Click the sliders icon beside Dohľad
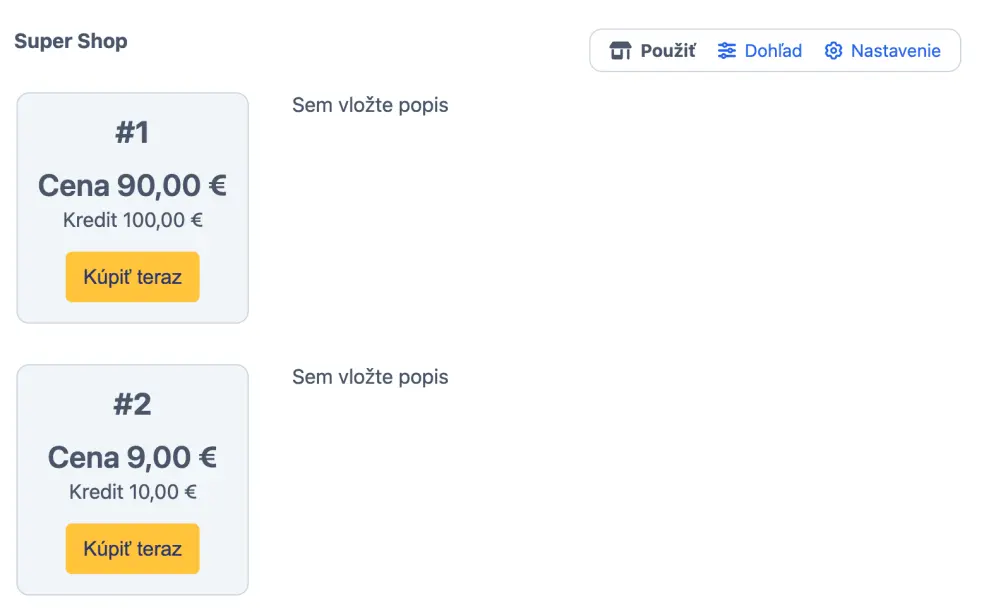Image resolution: width=984 pixels, height=612 pixels. [x=727, y=51]
